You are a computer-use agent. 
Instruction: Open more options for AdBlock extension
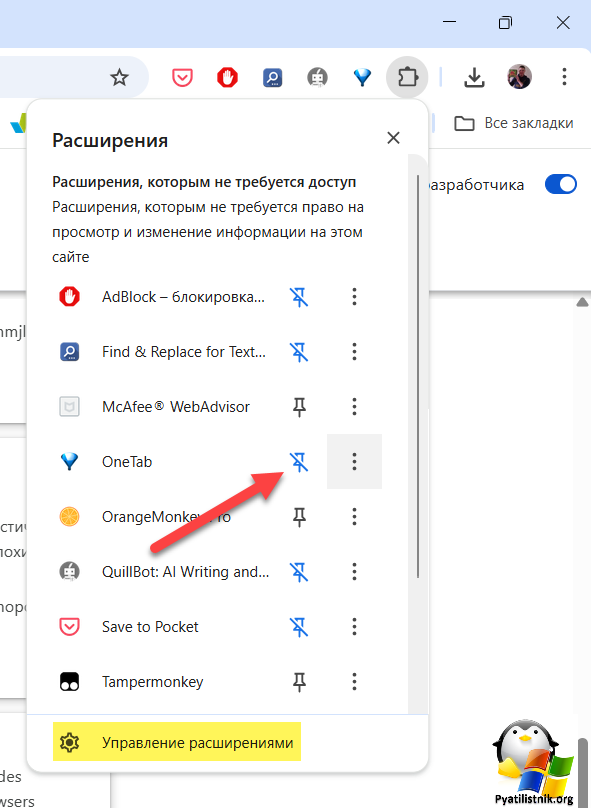click(x=354, y=297)
